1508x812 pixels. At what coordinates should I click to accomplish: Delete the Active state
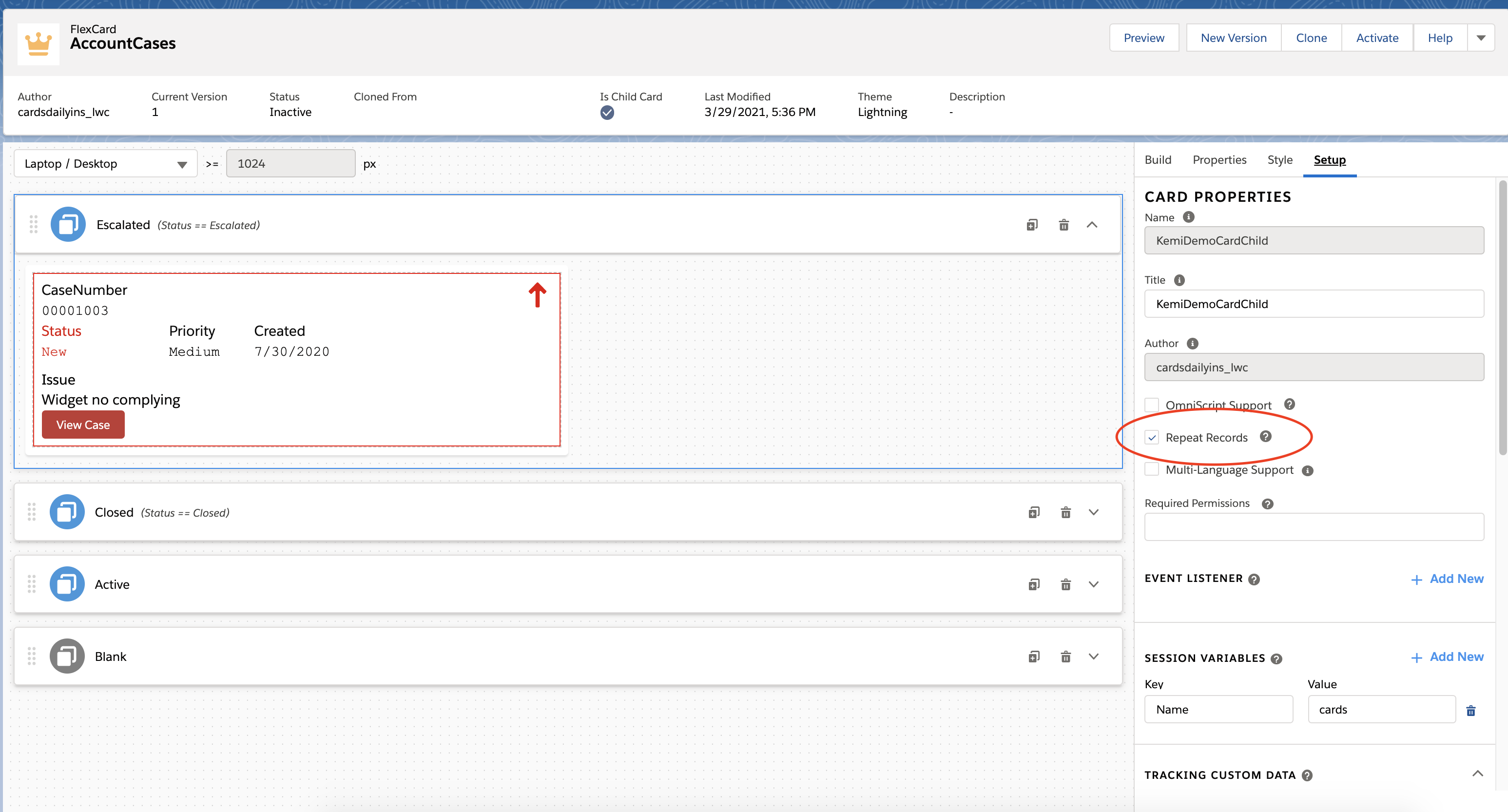(x=1065, y=584)
